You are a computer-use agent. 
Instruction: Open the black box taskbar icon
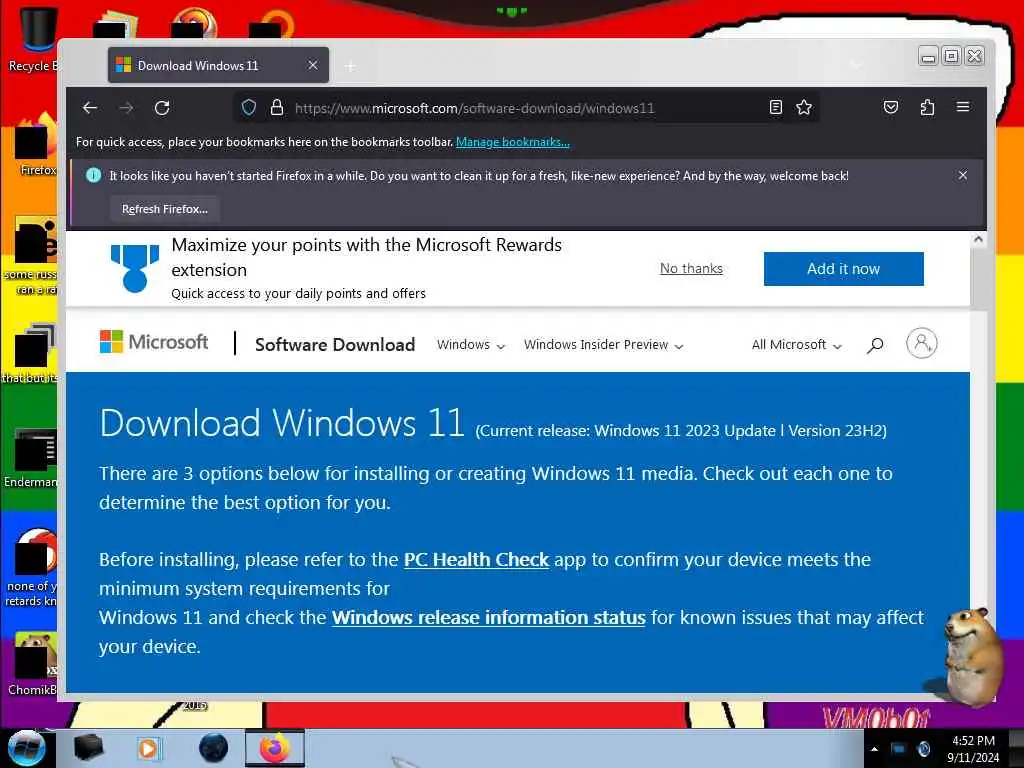88,748
